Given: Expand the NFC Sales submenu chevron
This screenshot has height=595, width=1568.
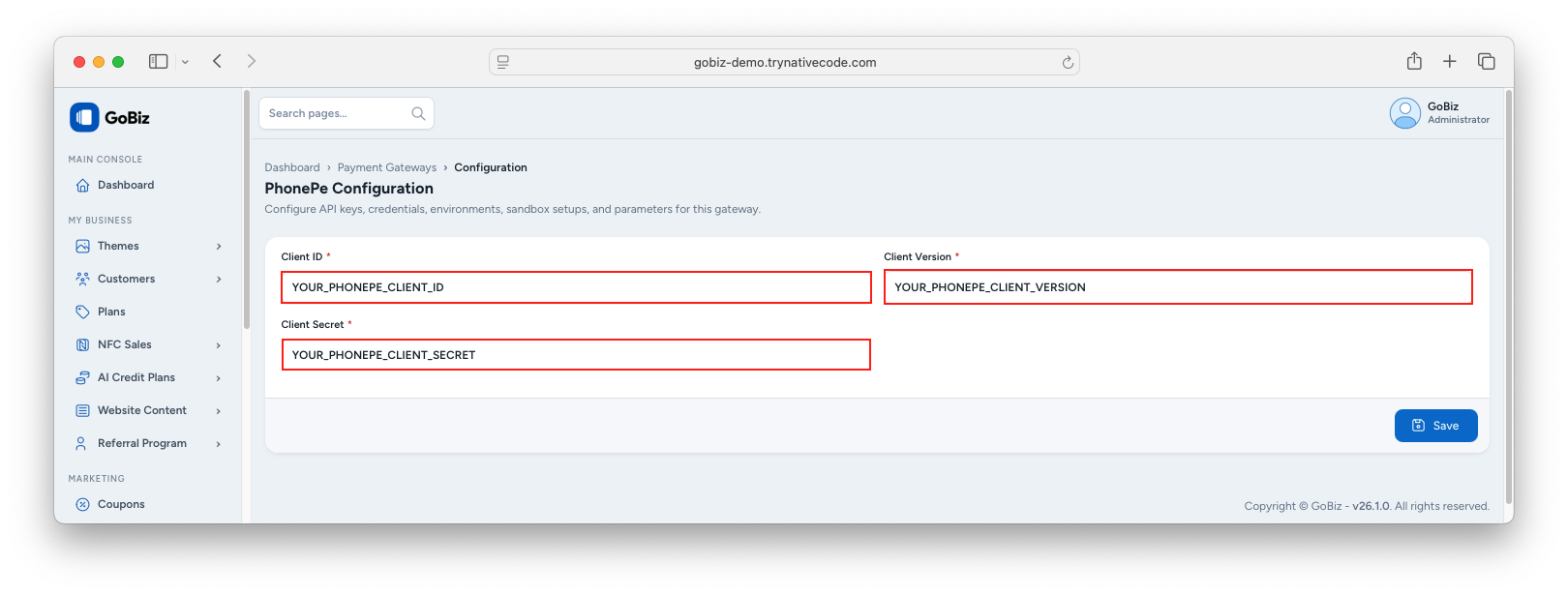Looking at the screenshot, I should point(219,345).
